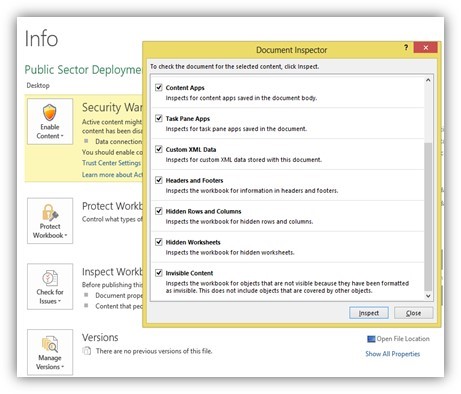Click the Desktop location text
The height and width of the screenshot is (394, 461).
38,86
